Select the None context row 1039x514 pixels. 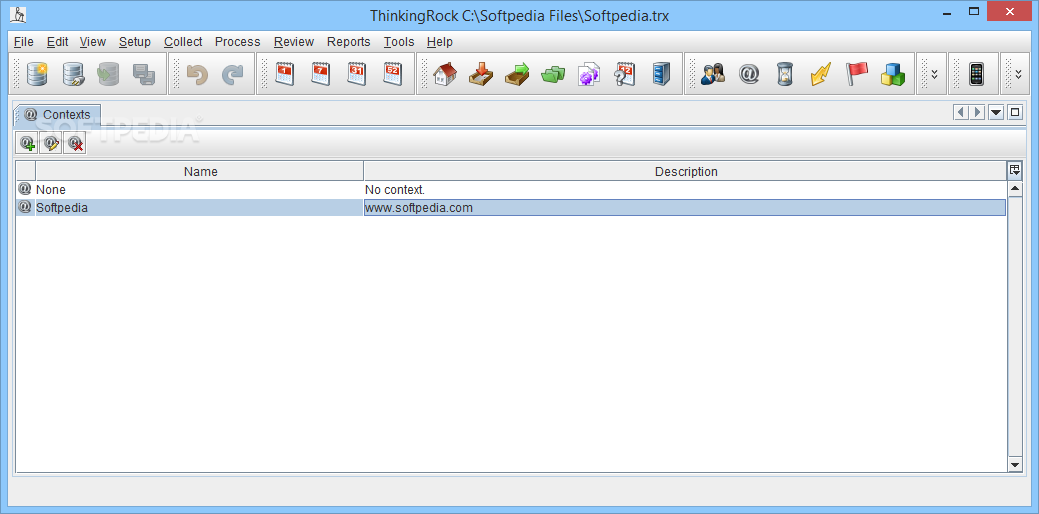pos(511,189)
